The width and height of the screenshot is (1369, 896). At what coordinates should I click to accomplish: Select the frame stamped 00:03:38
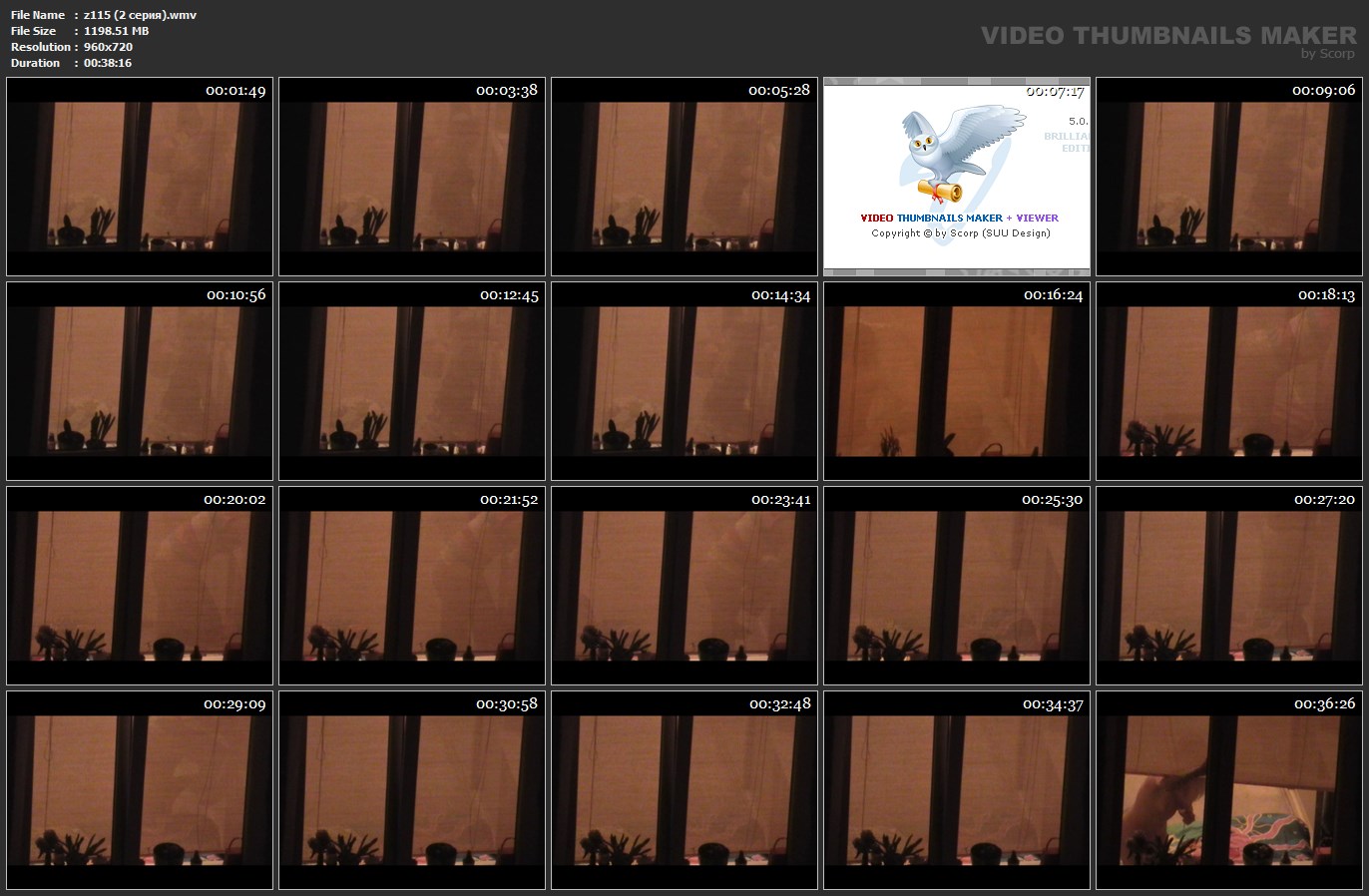(x=412, y=177)
